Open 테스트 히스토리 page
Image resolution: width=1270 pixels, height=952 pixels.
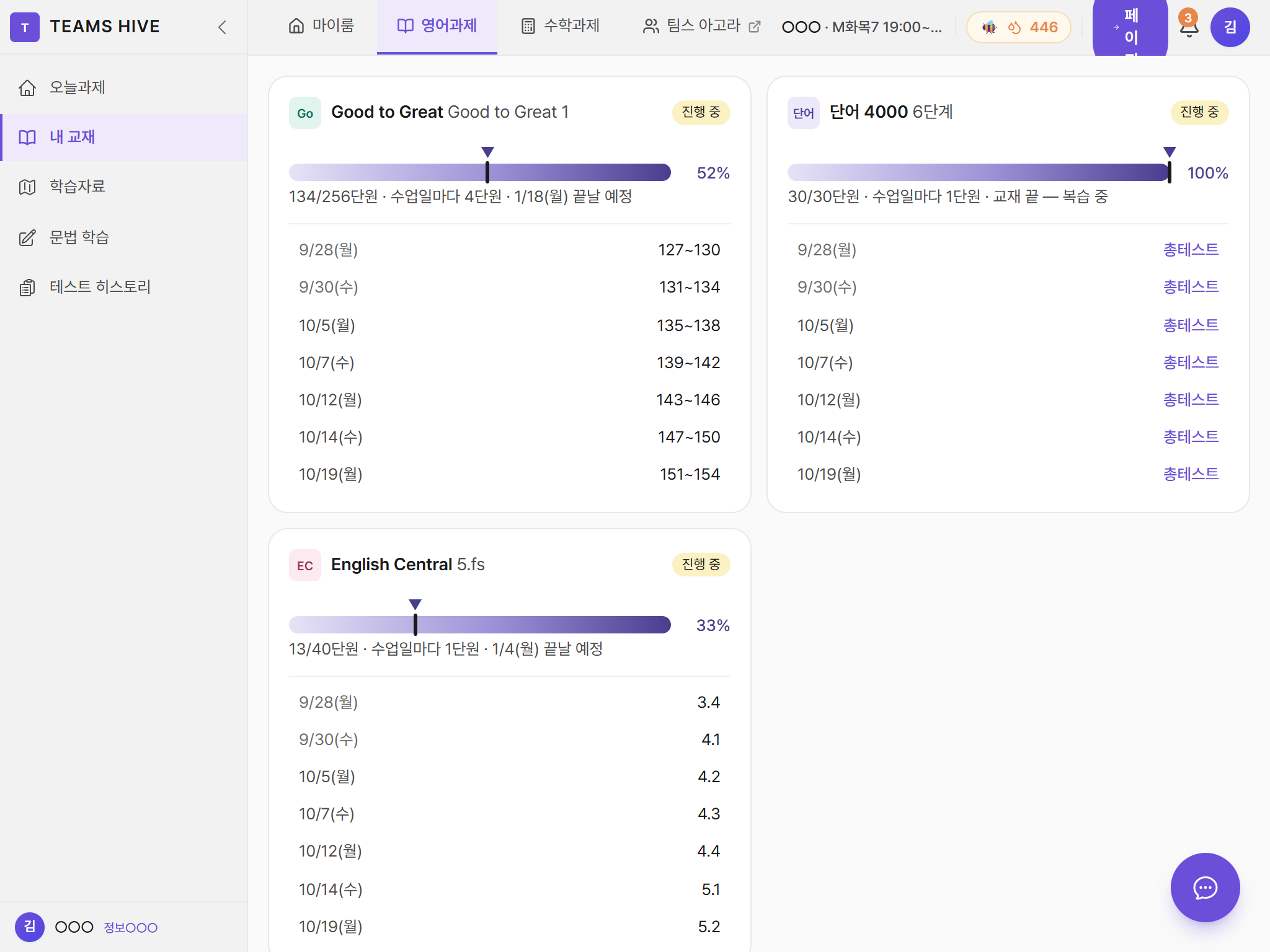point(124,287)
